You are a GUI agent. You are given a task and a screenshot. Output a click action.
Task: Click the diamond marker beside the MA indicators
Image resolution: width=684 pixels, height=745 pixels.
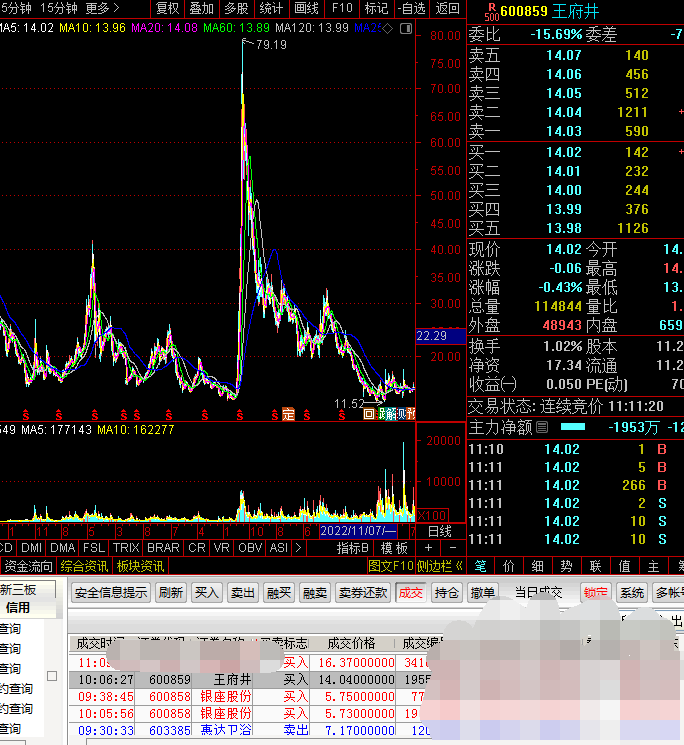point(387,29)
